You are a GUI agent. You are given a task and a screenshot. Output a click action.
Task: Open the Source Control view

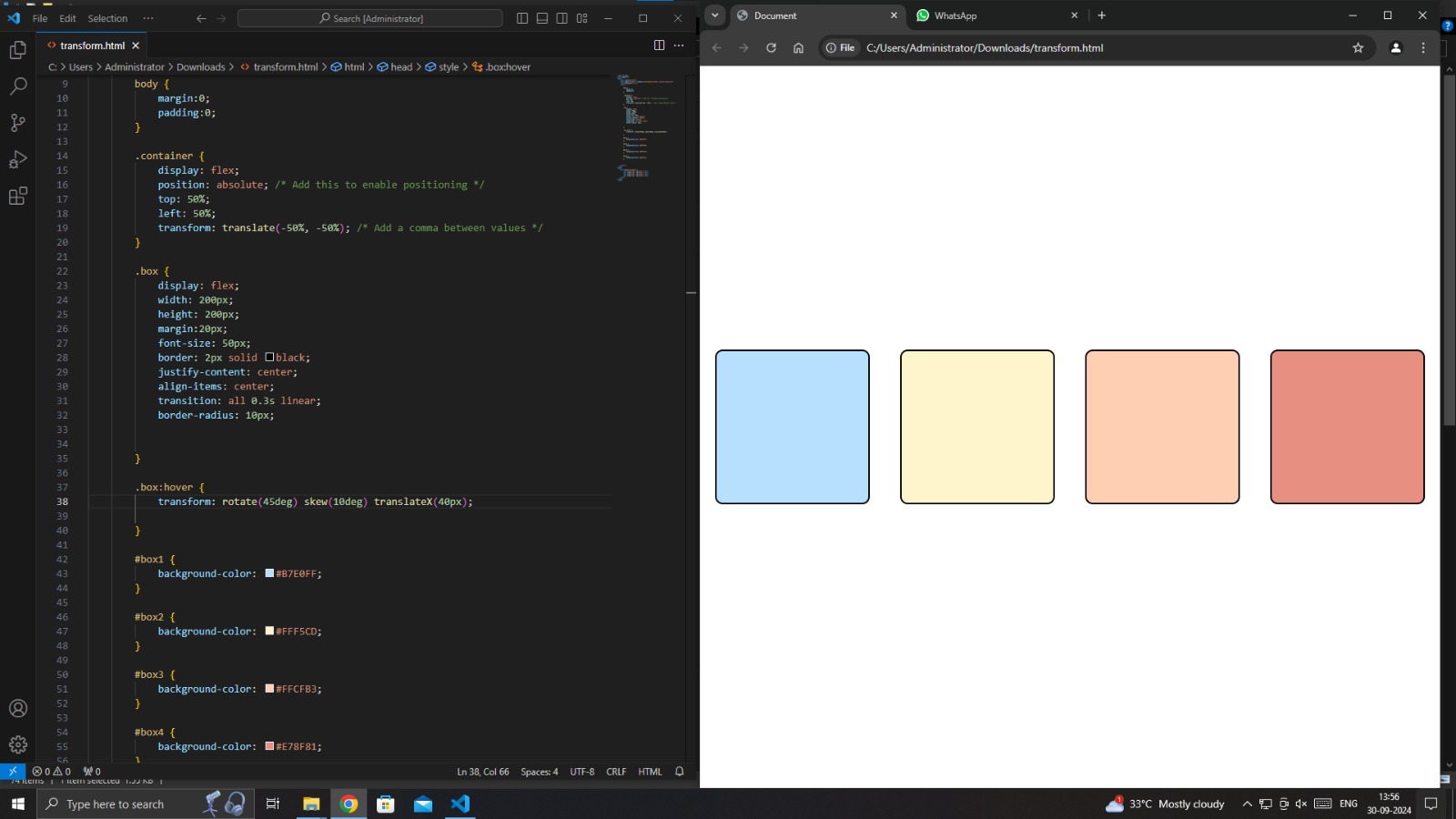(x=17, y=123)
